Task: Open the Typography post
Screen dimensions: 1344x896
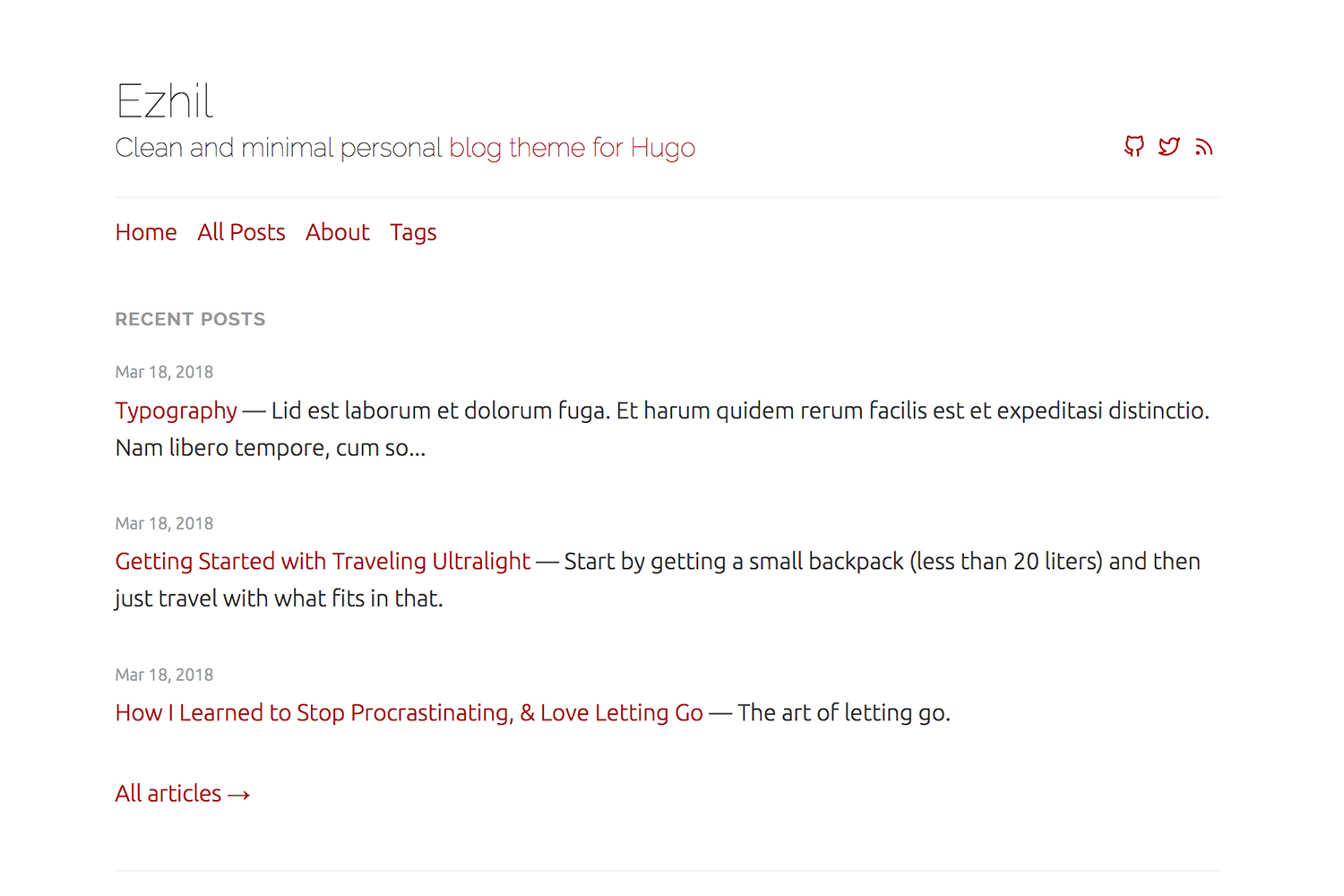Action: click(x=176, y=410)
